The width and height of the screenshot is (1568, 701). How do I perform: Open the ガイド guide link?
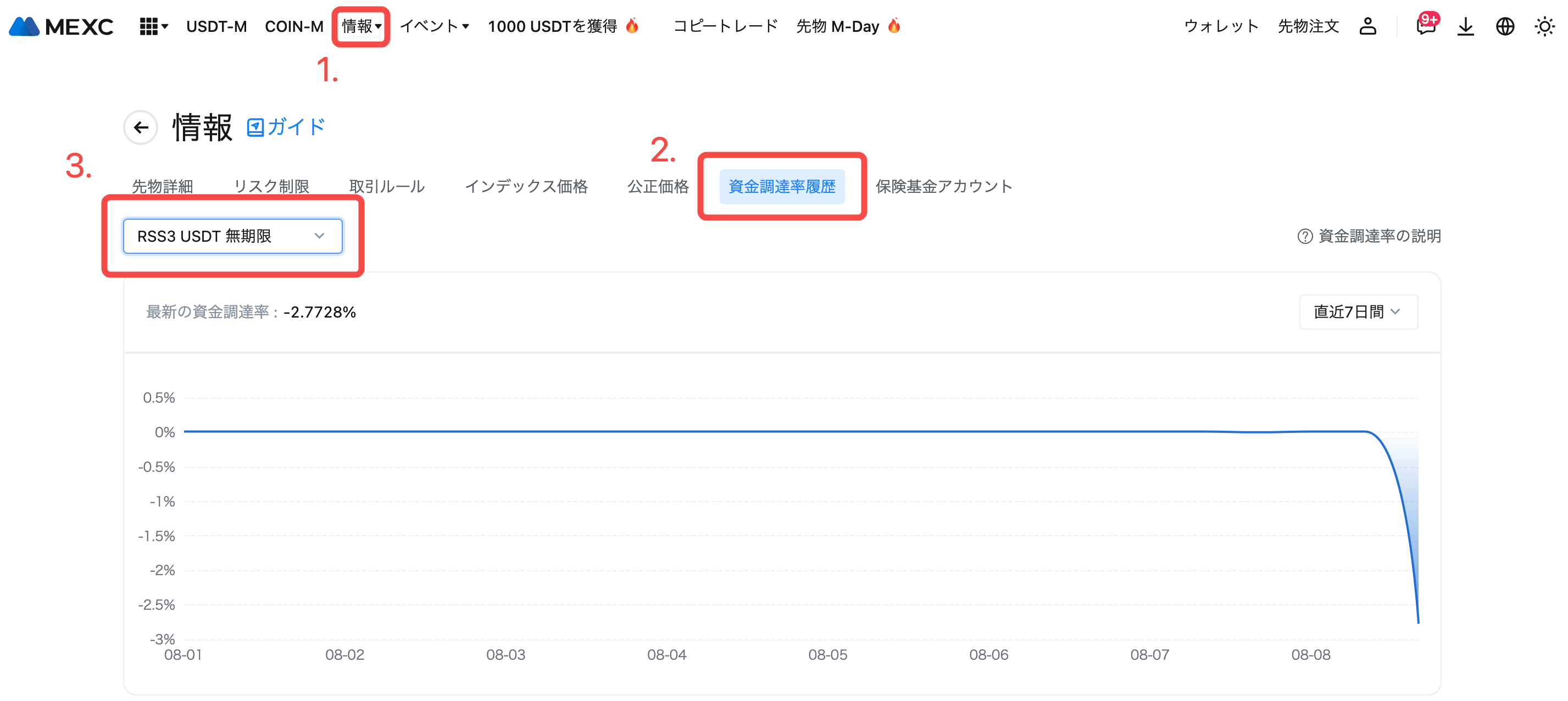click(286, 127)
